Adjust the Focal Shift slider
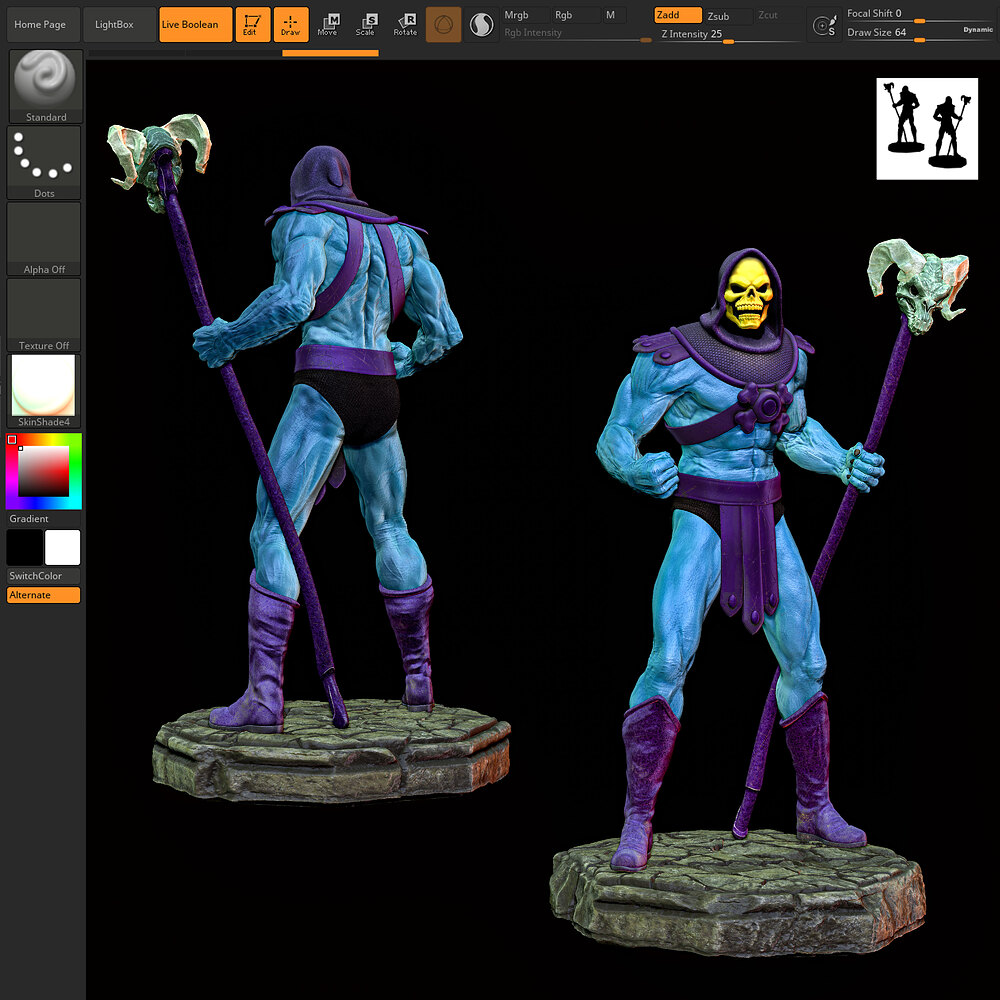This screenshot has width=1000, height=1000. pos(920,14)
